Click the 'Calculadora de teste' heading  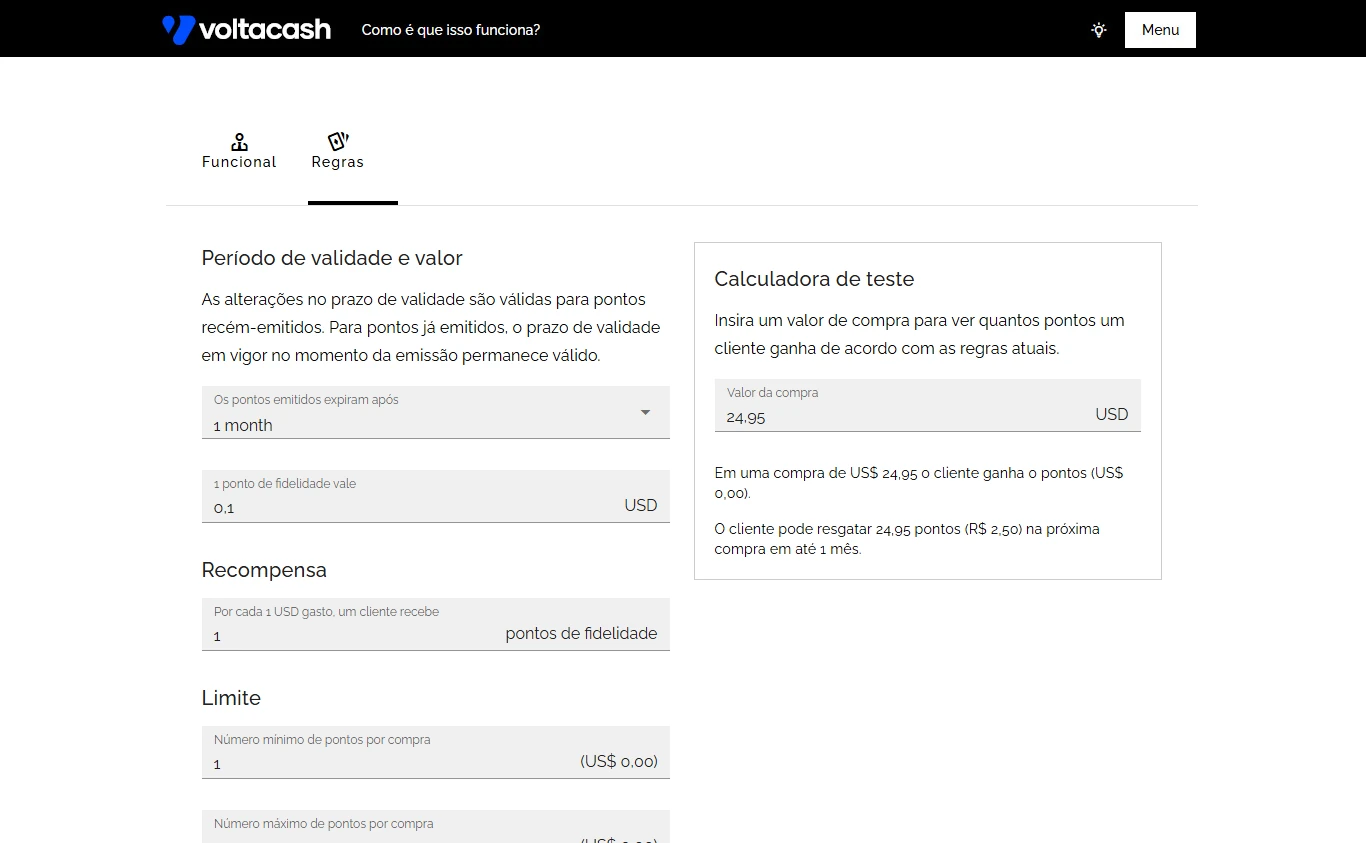(814, 279)
